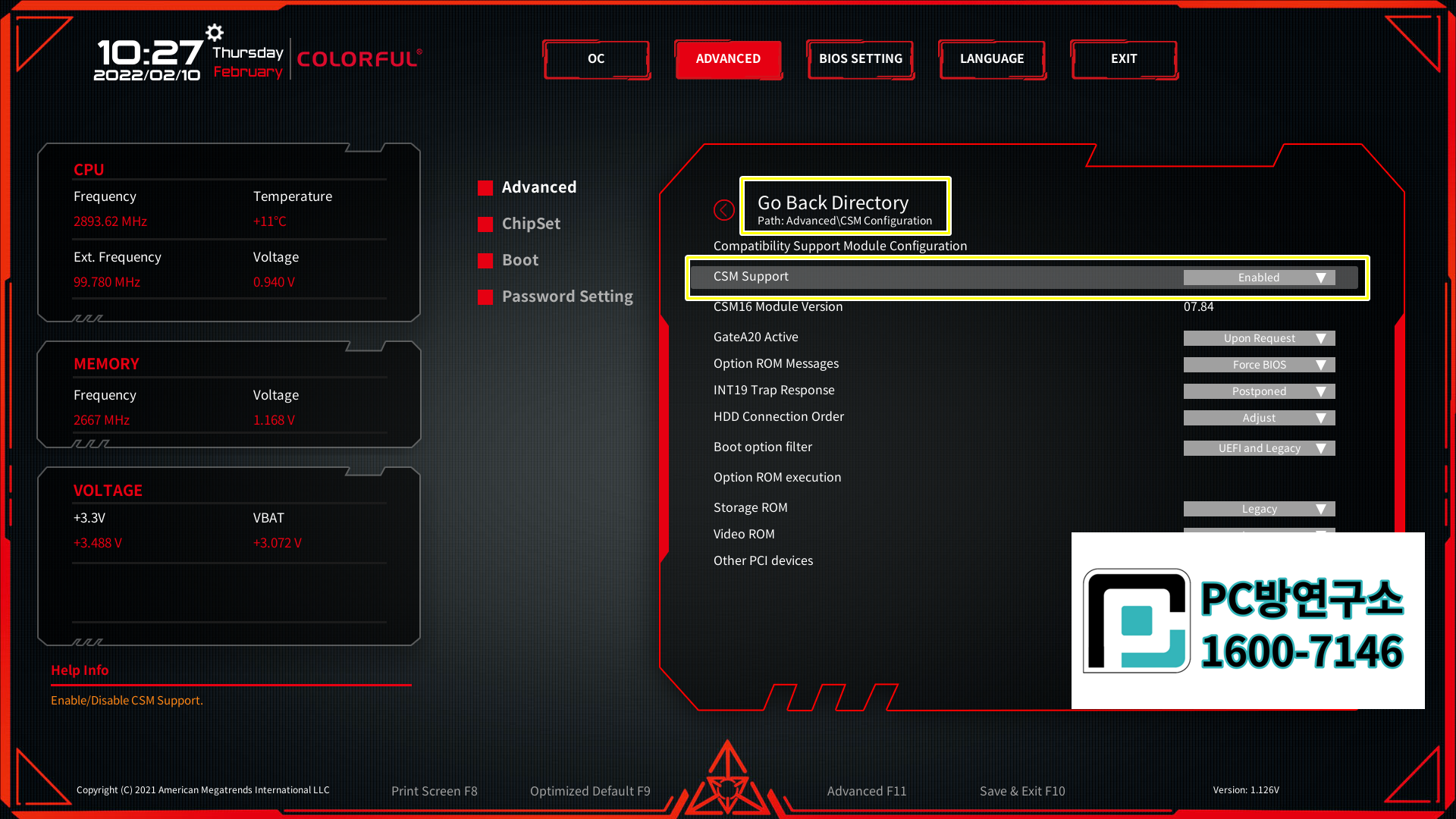Expand the Boot option filter dropdown
This screenshot has width=1456, height=819.
point(1259,448)
